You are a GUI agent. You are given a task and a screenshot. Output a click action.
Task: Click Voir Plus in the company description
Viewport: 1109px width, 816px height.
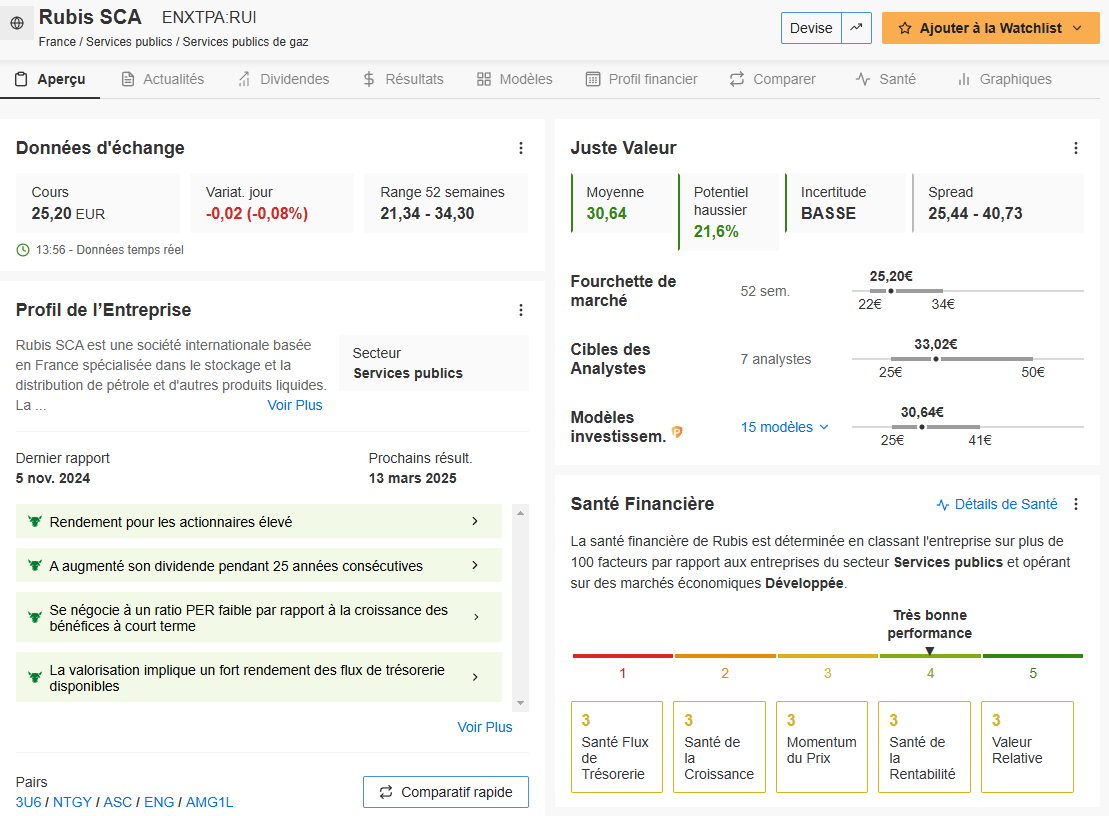tap(295, 405)
